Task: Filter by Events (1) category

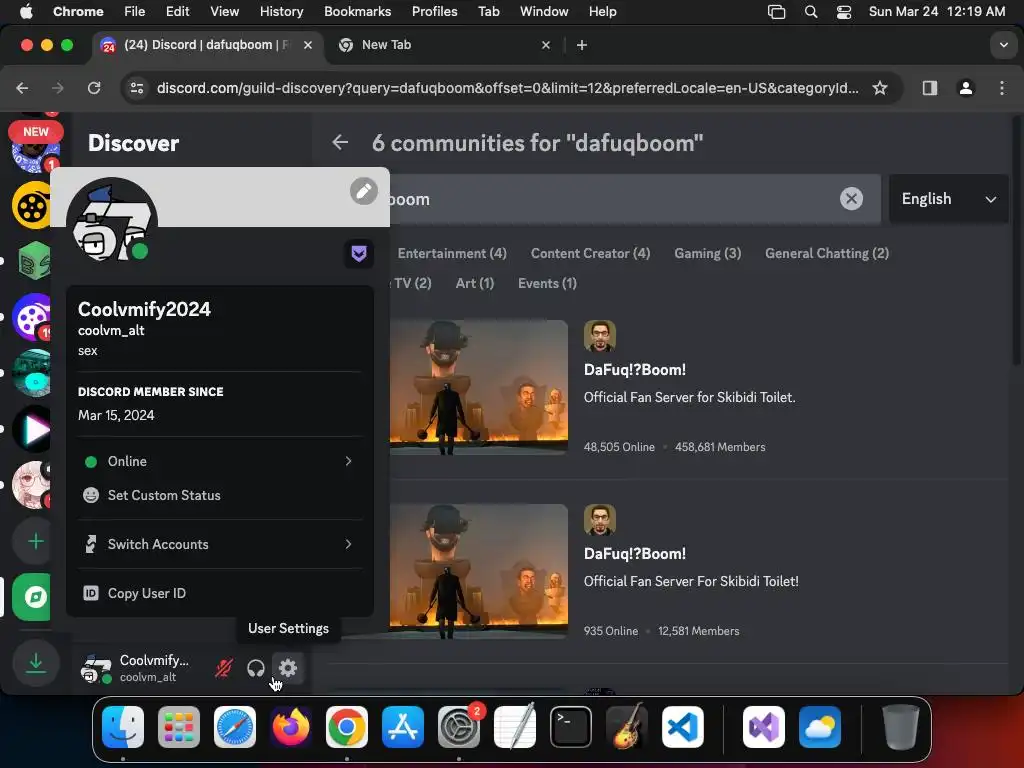Action: point(547,283)
